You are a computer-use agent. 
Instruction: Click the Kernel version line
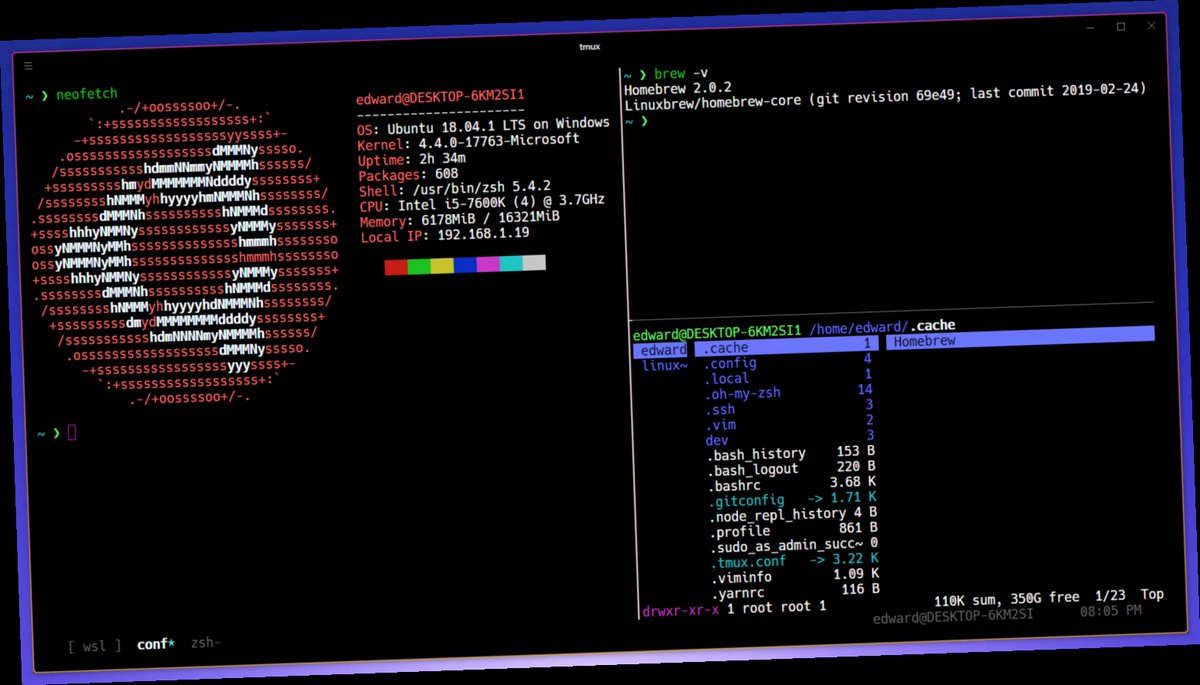point(468,143)
